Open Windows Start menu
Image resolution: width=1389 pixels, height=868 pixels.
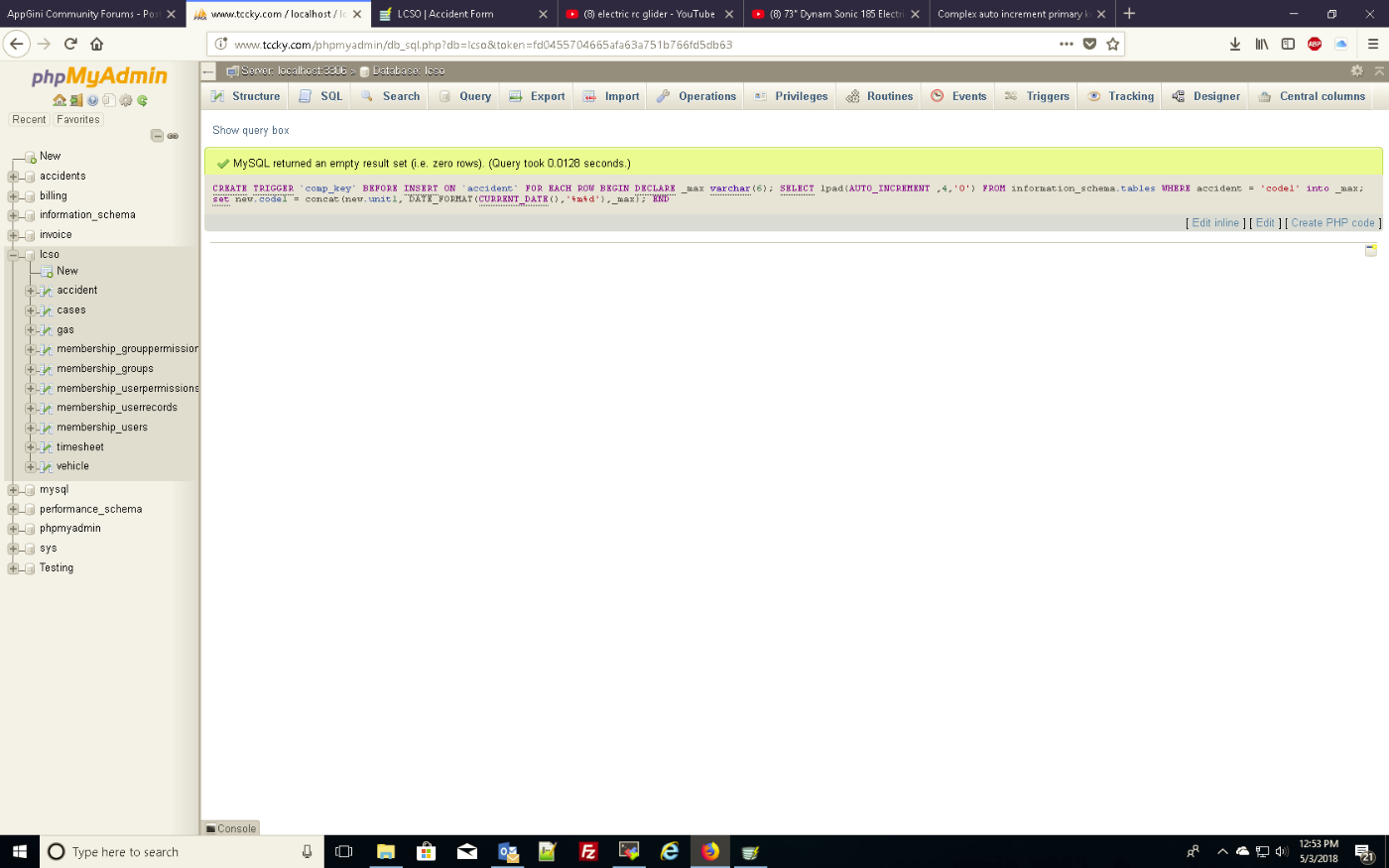pyautogui.click(x=19, y=851)
